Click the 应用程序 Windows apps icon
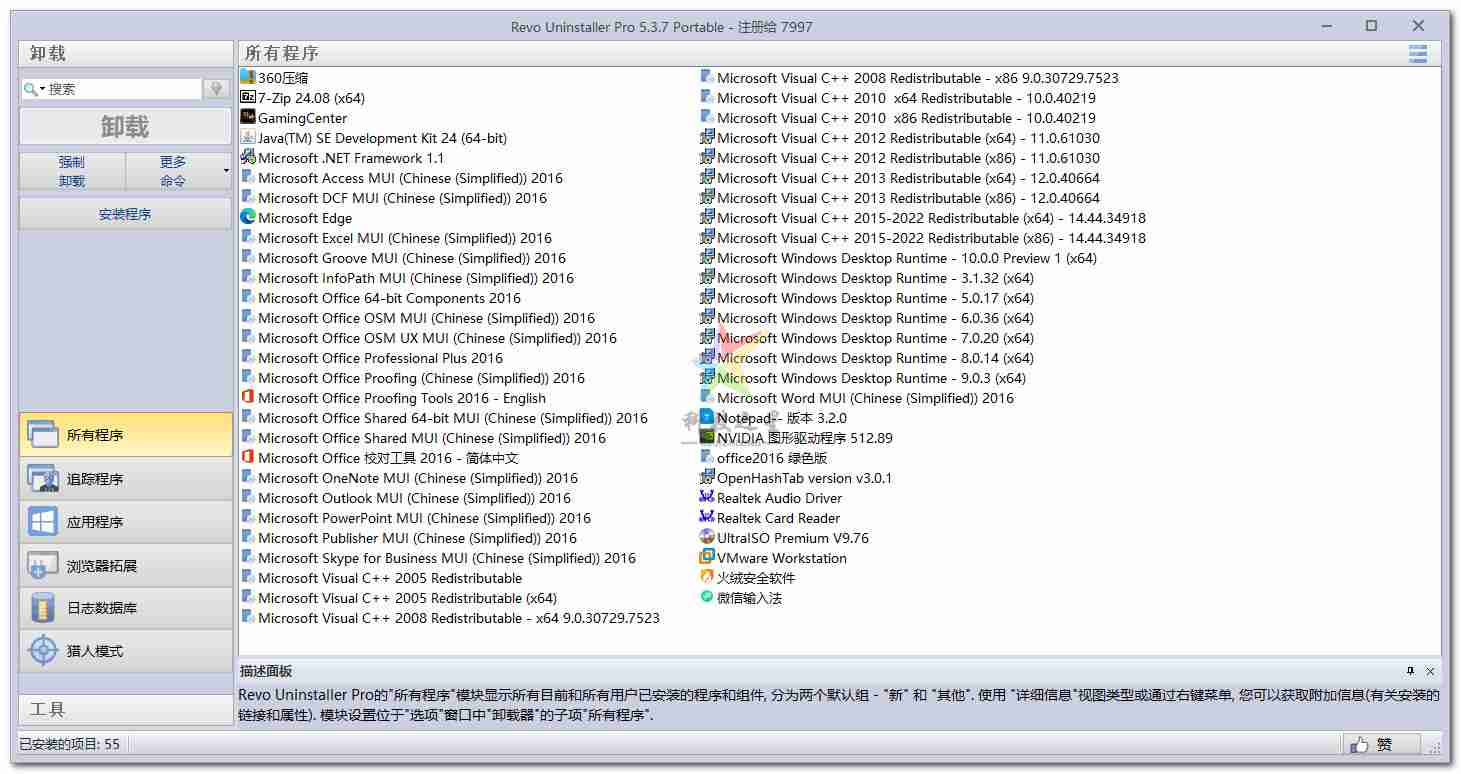1461x774 pixels. click(x=43, y=522)
